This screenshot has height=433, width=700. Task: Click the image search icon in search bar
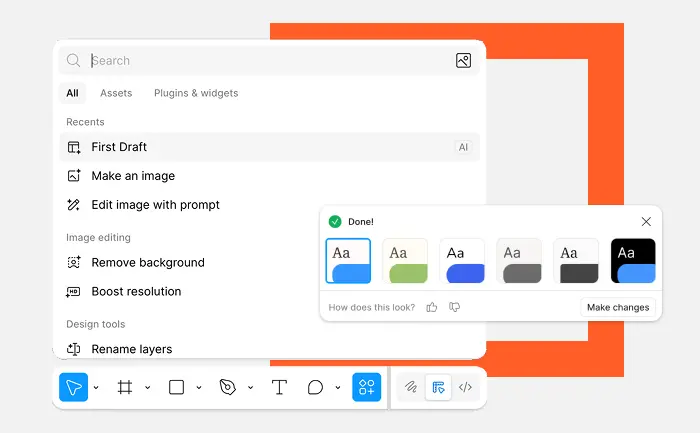coord(463,60)
